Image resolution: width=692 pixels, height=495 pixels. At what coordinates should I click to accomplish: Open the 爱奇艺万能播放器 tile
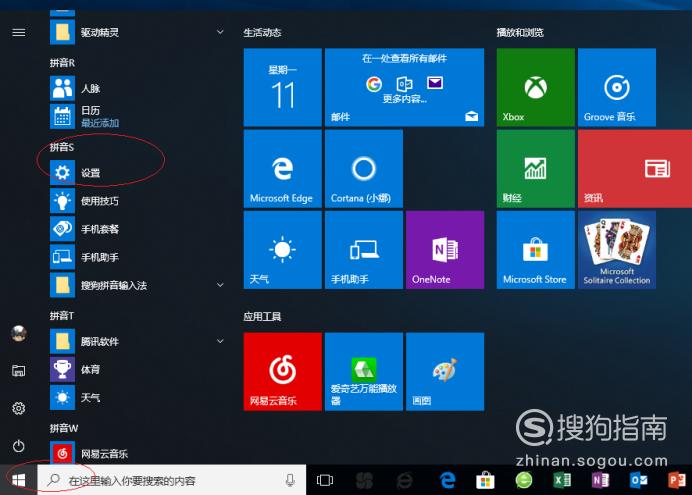pos(364,371)
